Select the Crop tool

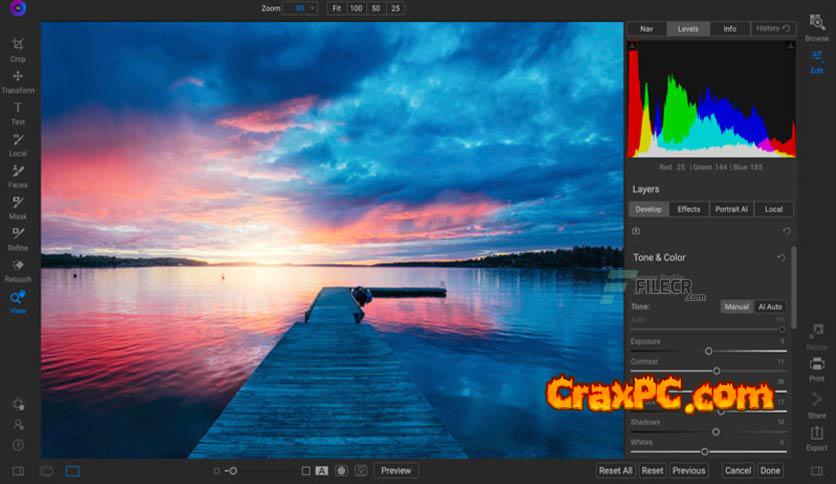click(18, 45)
